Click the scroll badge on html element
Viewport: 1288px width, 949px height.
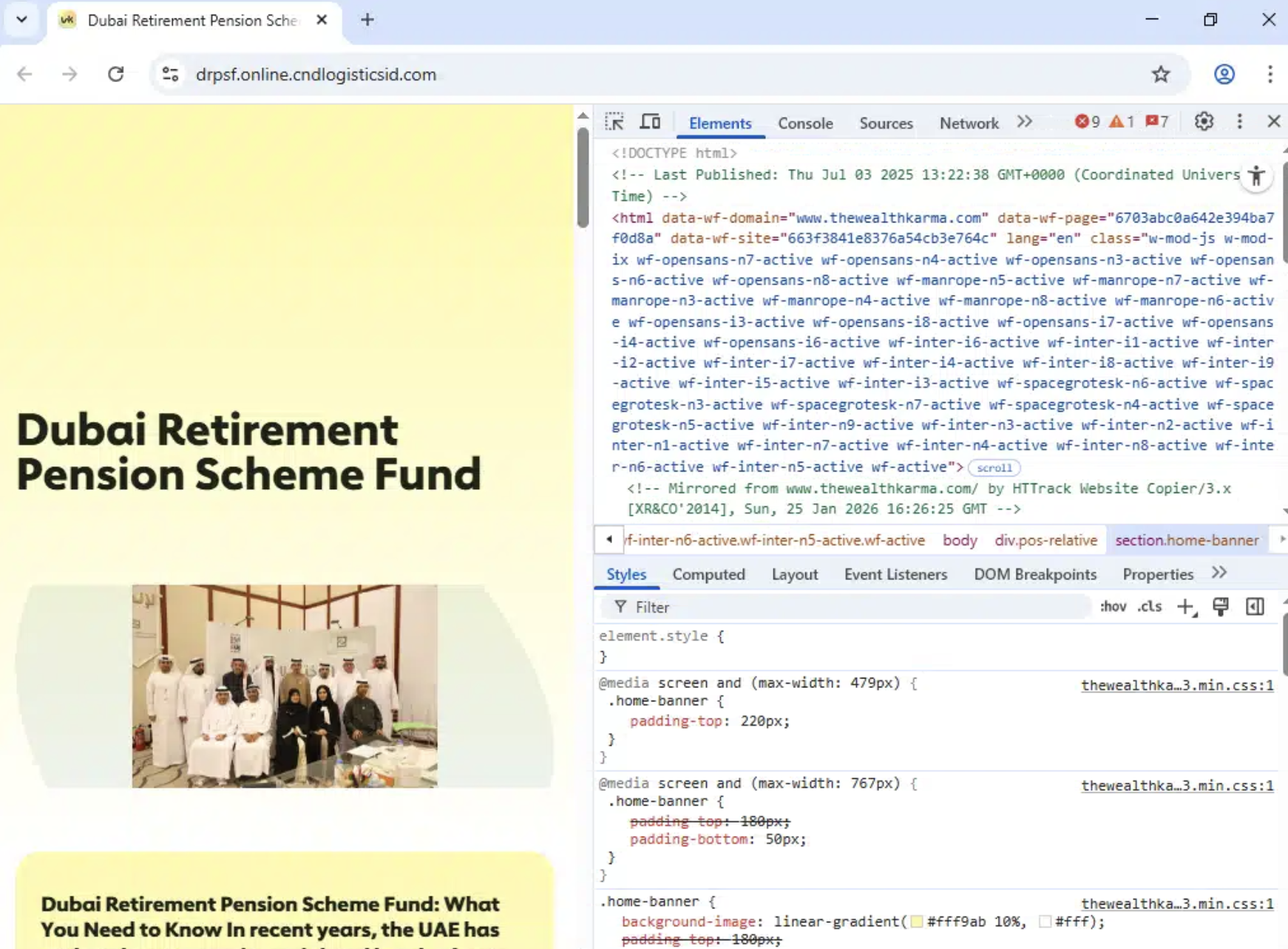pyautogui.click(x=994, y=468)
